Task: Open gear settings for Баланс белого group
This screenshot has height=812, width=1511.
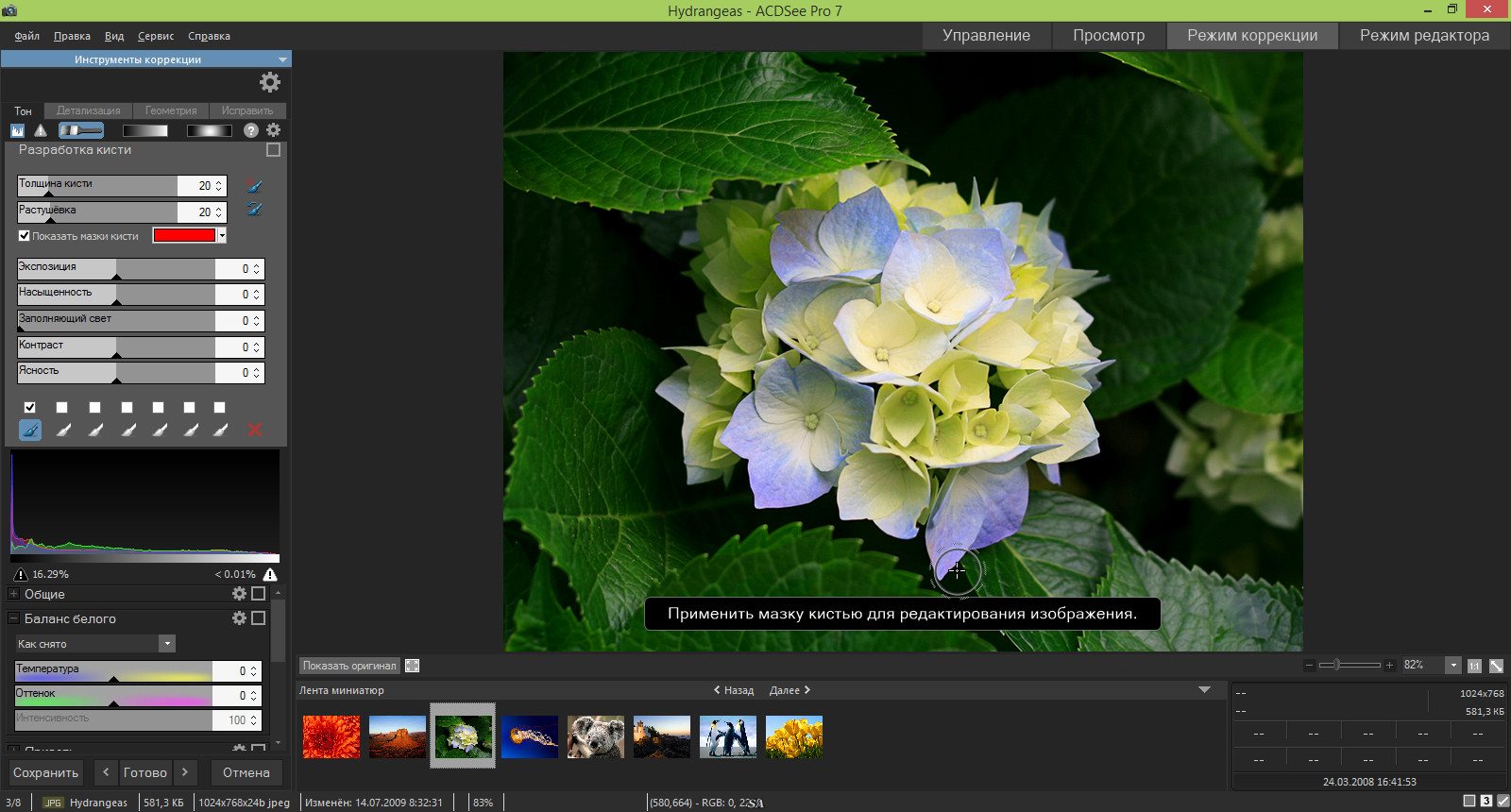Action: click(x=239, y=618)
